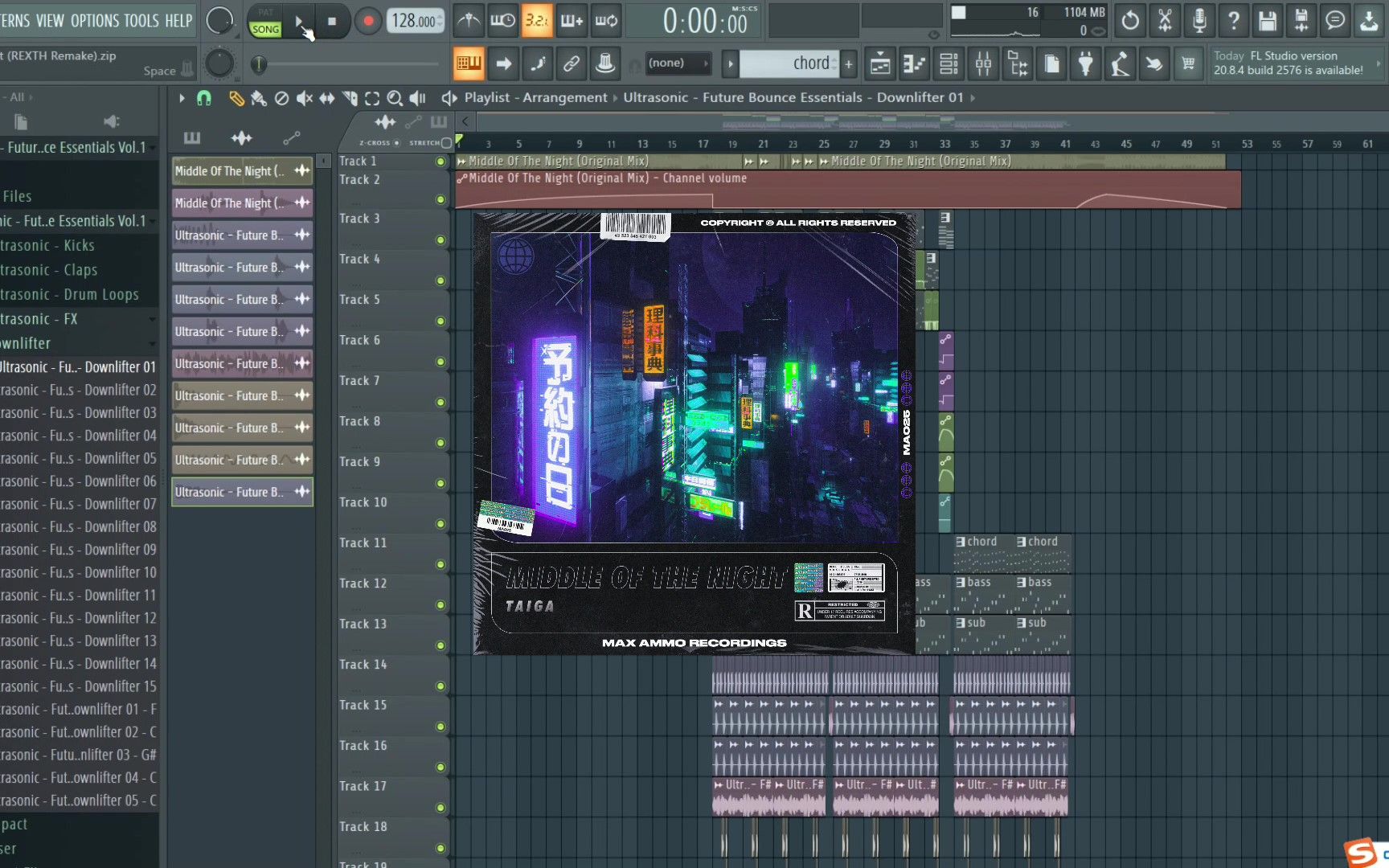The height and width of the screenshot is (868, 1389).
Task: Toggle typing keyboard to piano icon
Action: click(x=469, y=63)
